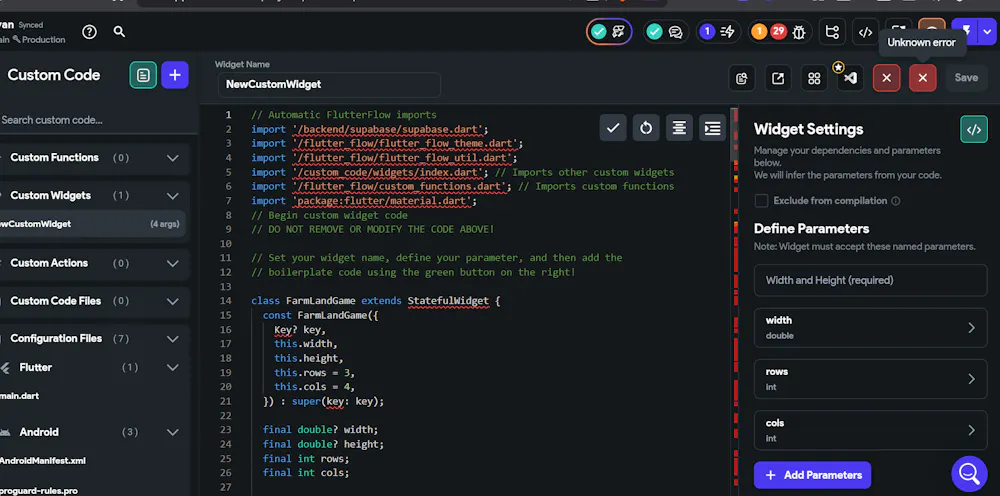Select NewCustomWidget in the sidebar list
Viewport: 1000px width, 496px height.
(92, 224)
